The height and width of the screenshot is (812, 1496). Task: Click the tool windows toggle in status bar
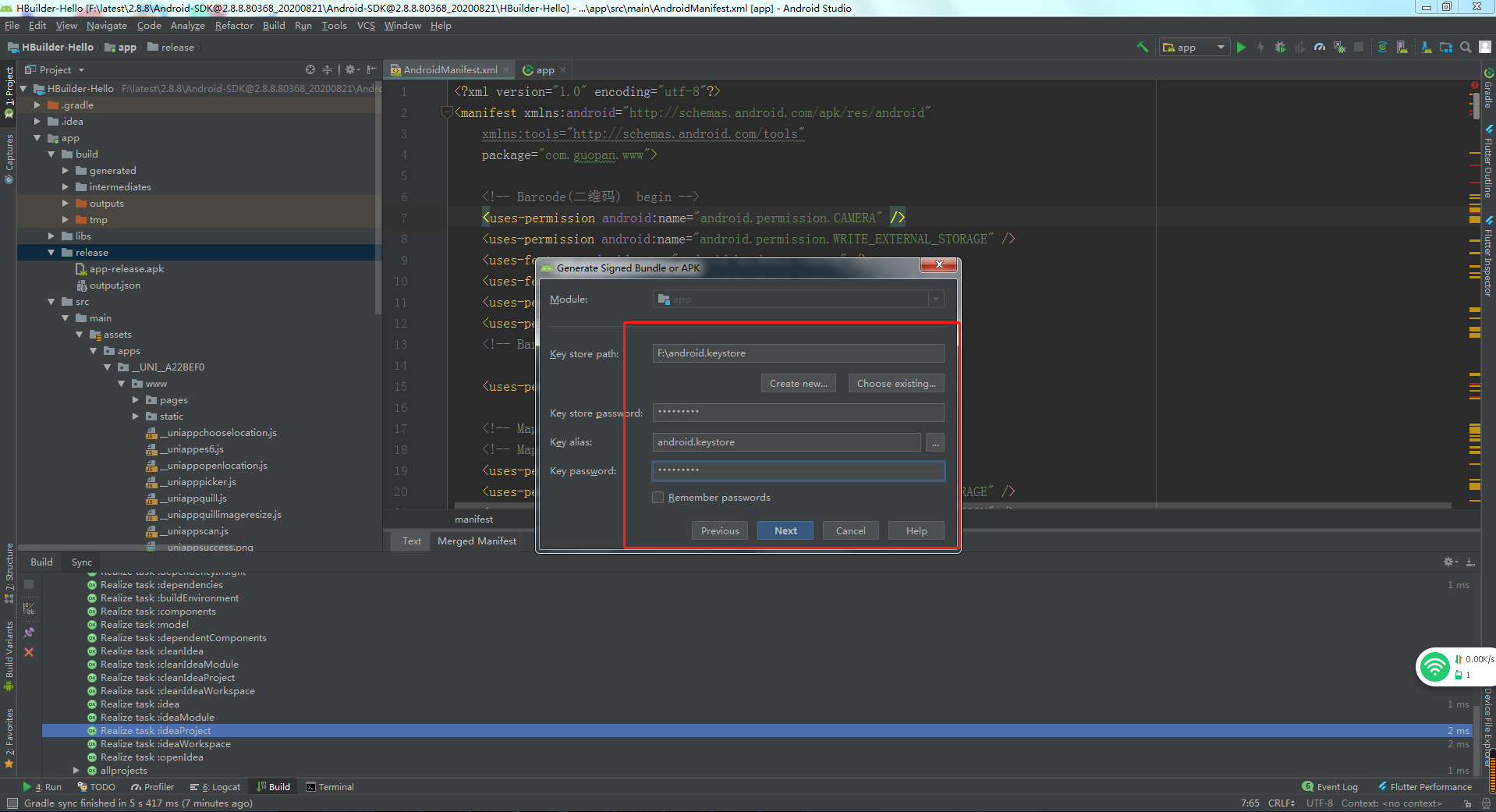point(12,803)
